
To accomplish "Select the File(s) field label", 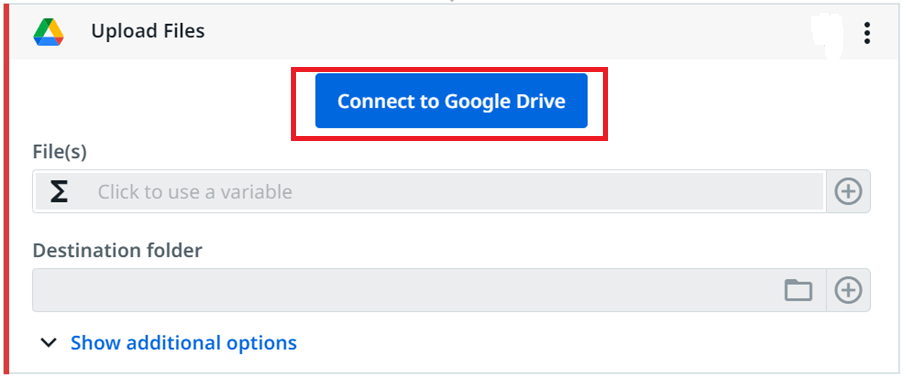I will point(60,153).
